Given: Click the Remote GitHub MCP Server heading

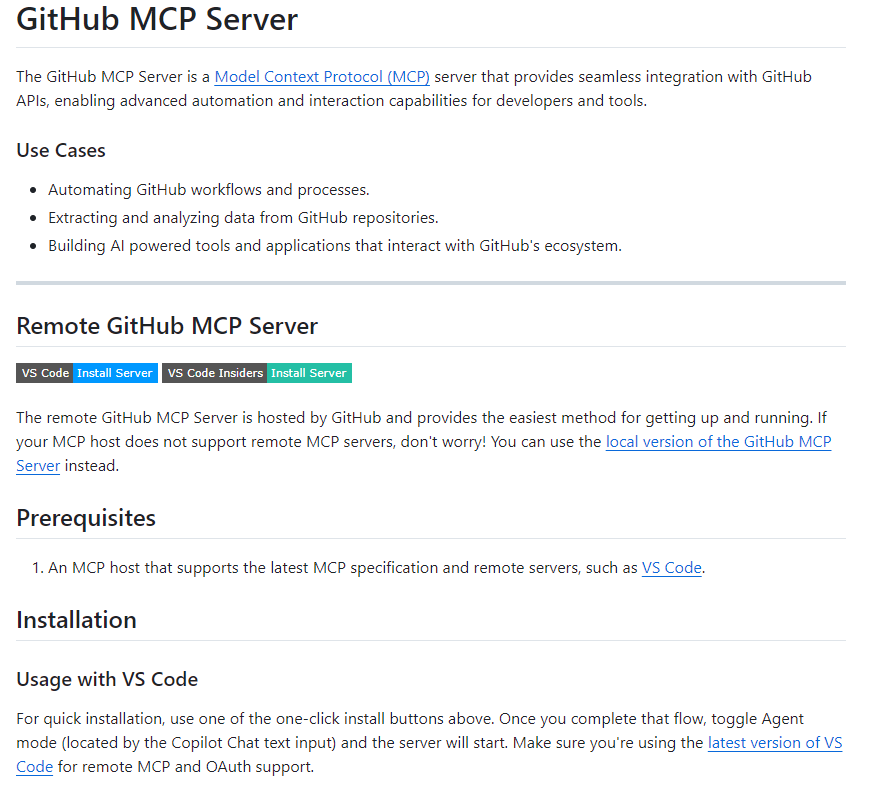Looking at the screenshot, I should point(167,326).
